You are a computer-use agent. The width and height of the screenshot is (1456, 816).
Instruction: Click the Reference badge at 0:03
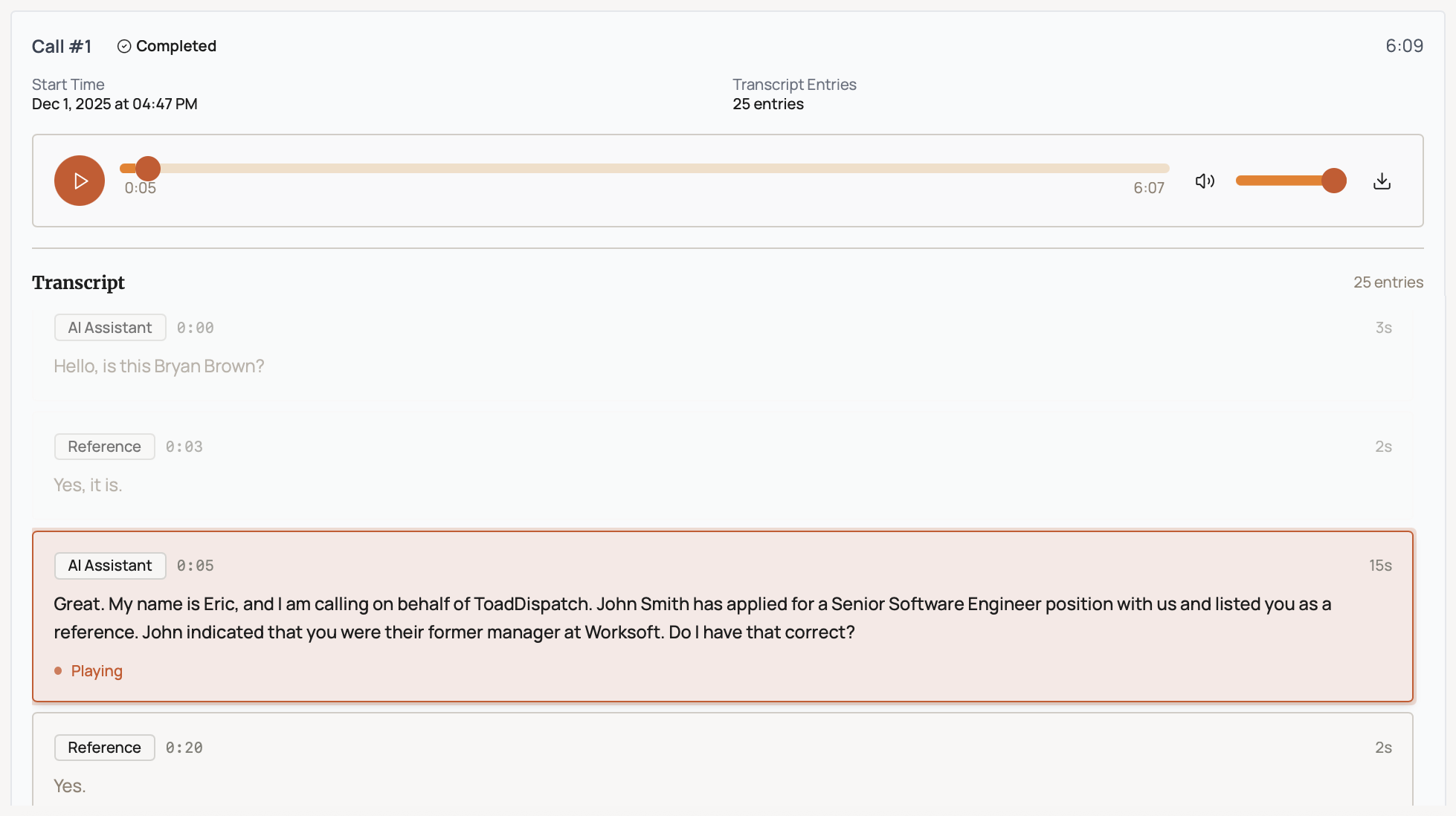click(x=104, y=447)
